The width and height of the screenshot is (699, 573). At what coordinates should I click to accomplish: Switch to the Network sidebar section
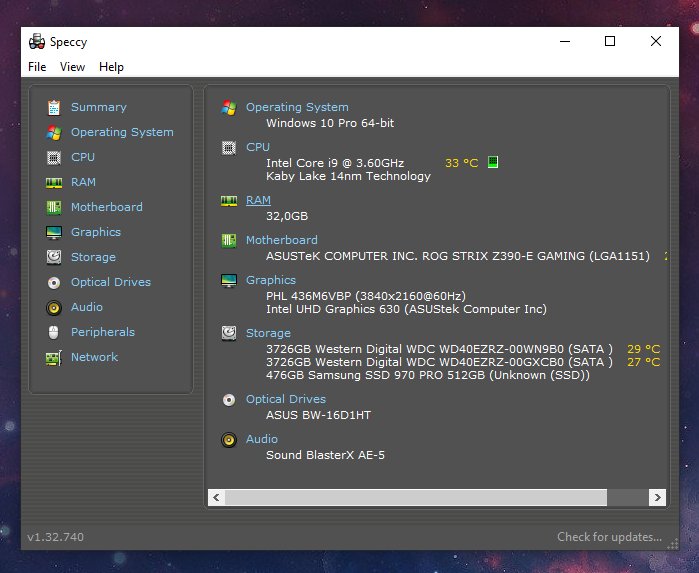point(95,357)
